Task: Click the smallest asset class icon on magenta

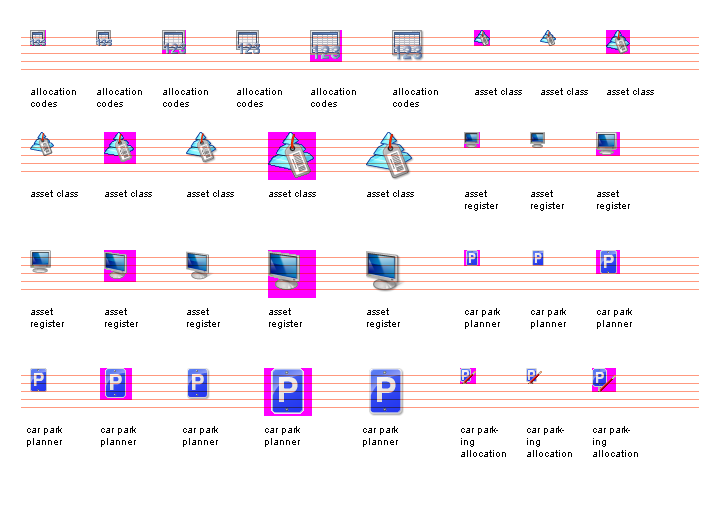Action: pos(481,38)
